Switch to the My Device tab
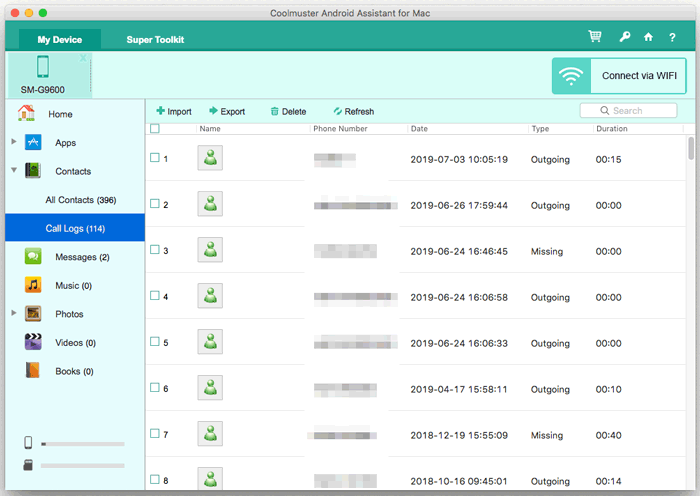This screenshot has height=496, width=700. tap(60, 40)
